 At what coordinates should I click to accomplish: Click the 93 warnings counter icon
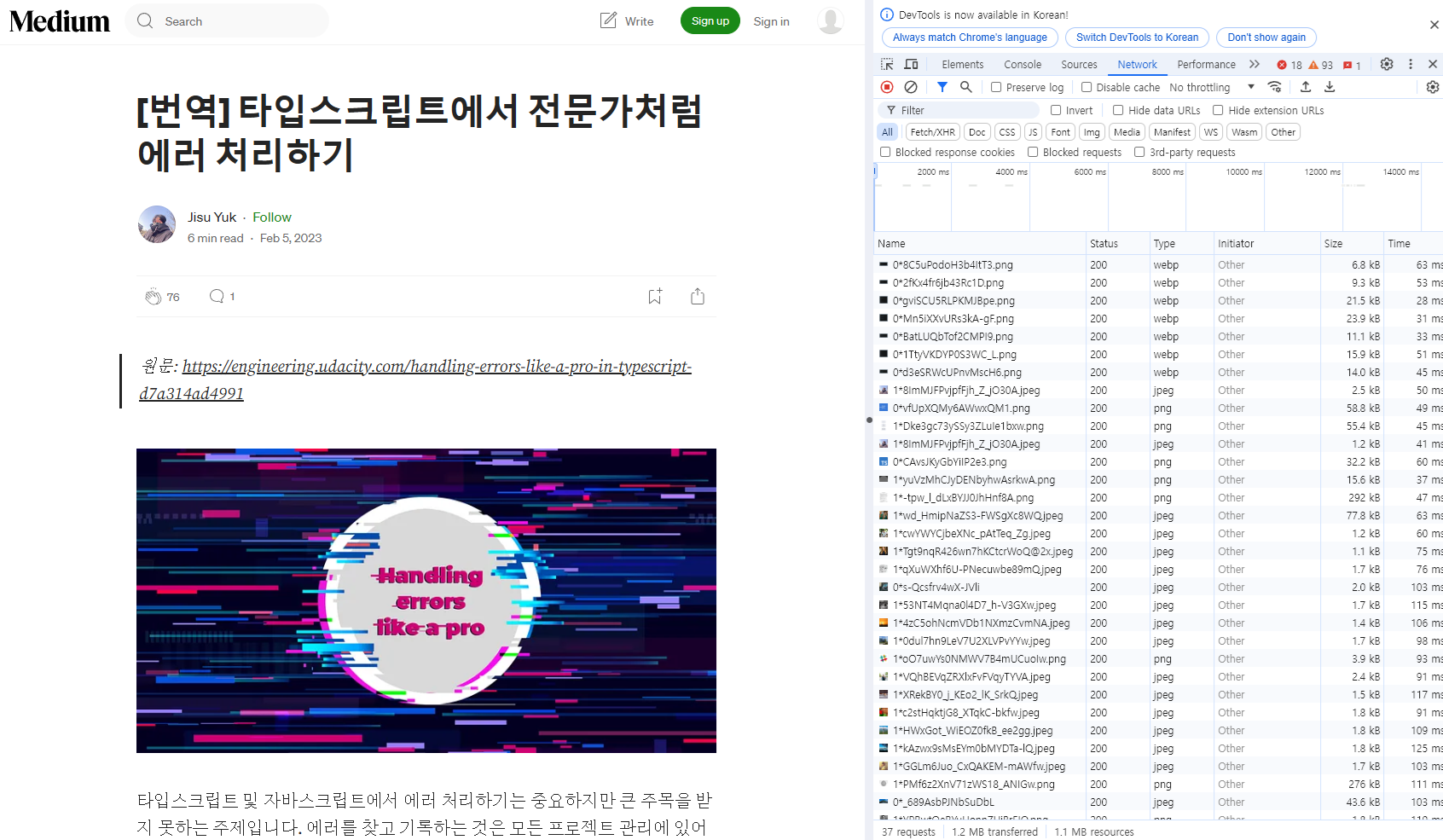click(1320, 65)
